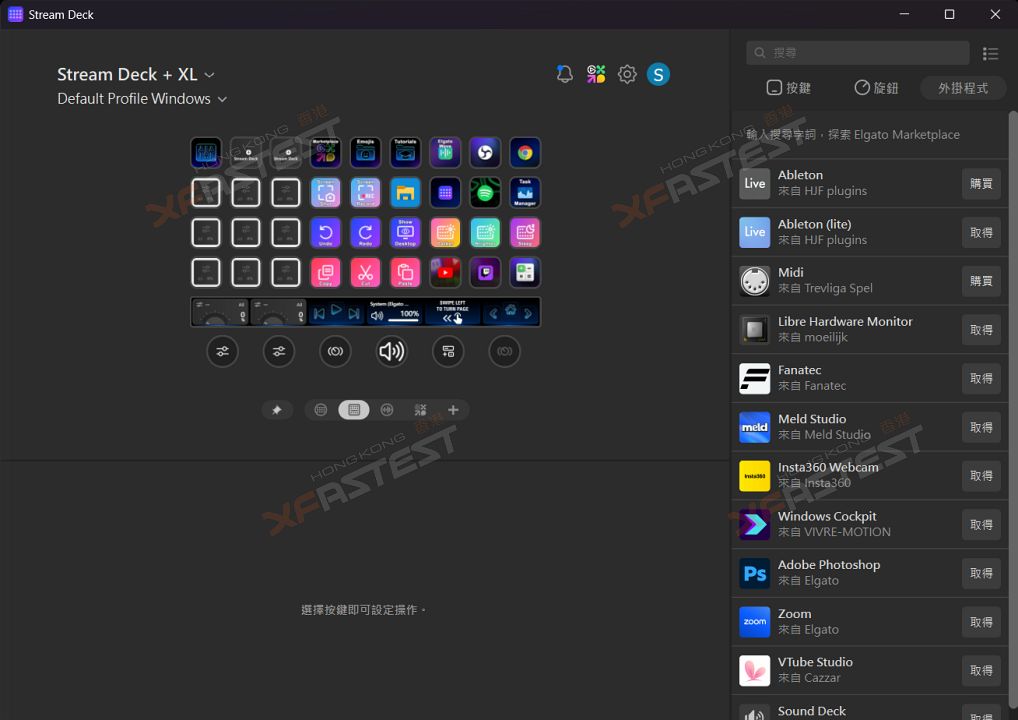Screen dimensions: 1018x720
Task: Select the Undo key
Action: coord(325,232)
